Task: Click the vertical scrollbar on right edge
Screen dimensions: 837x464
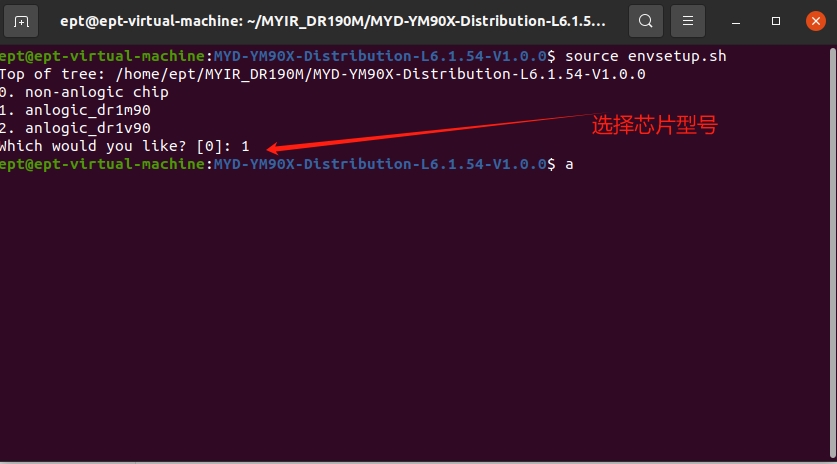Action: 833,254
